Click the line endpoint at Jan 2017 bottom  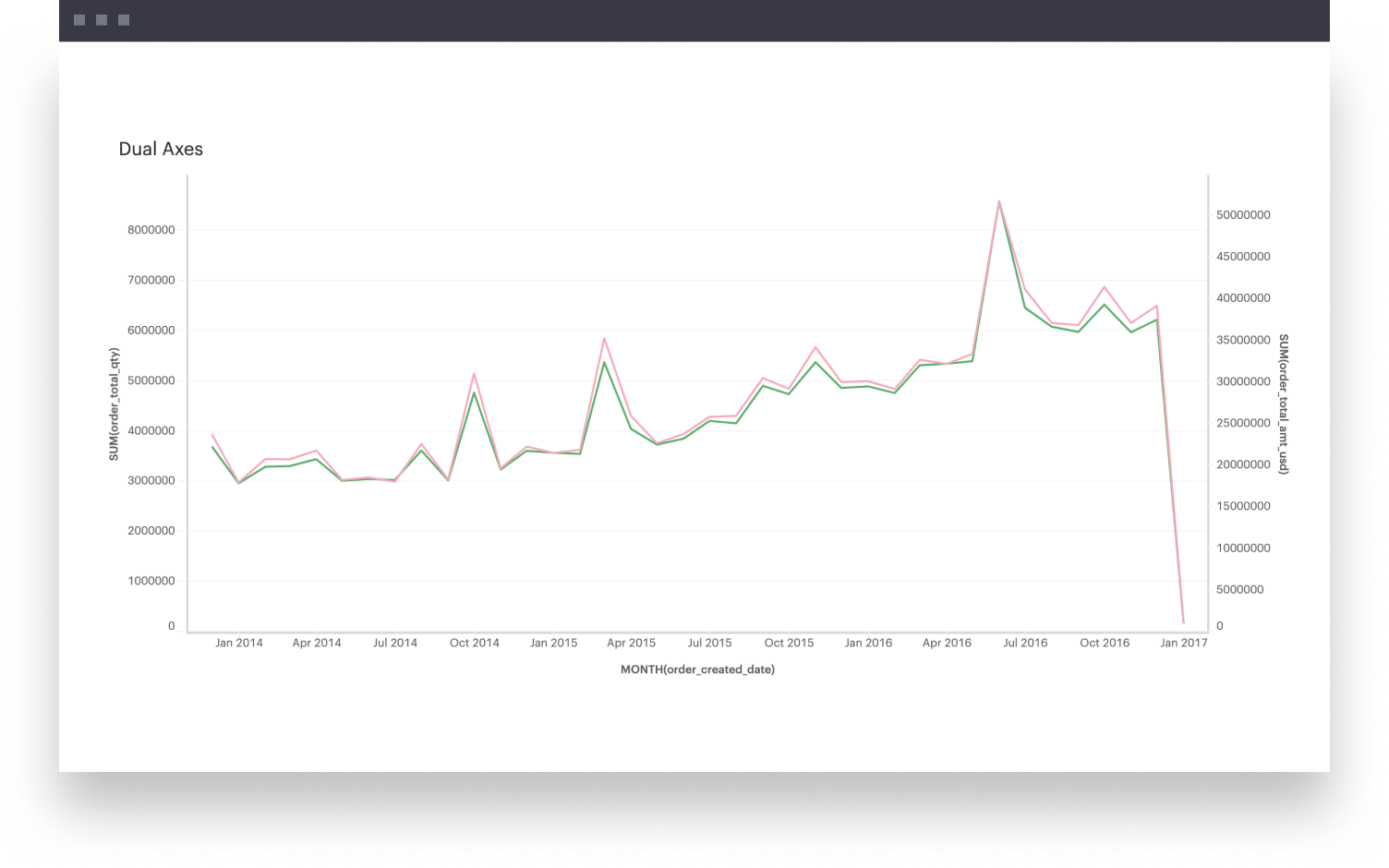(1183, 622)
